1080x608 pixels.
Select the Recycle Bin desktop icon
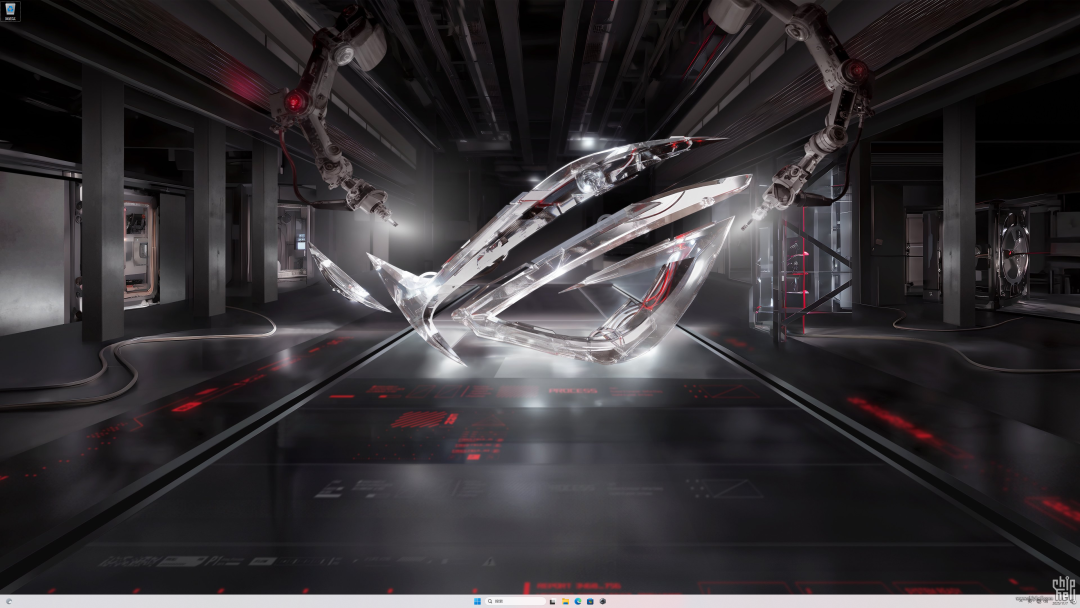click(x=10, y=11)
